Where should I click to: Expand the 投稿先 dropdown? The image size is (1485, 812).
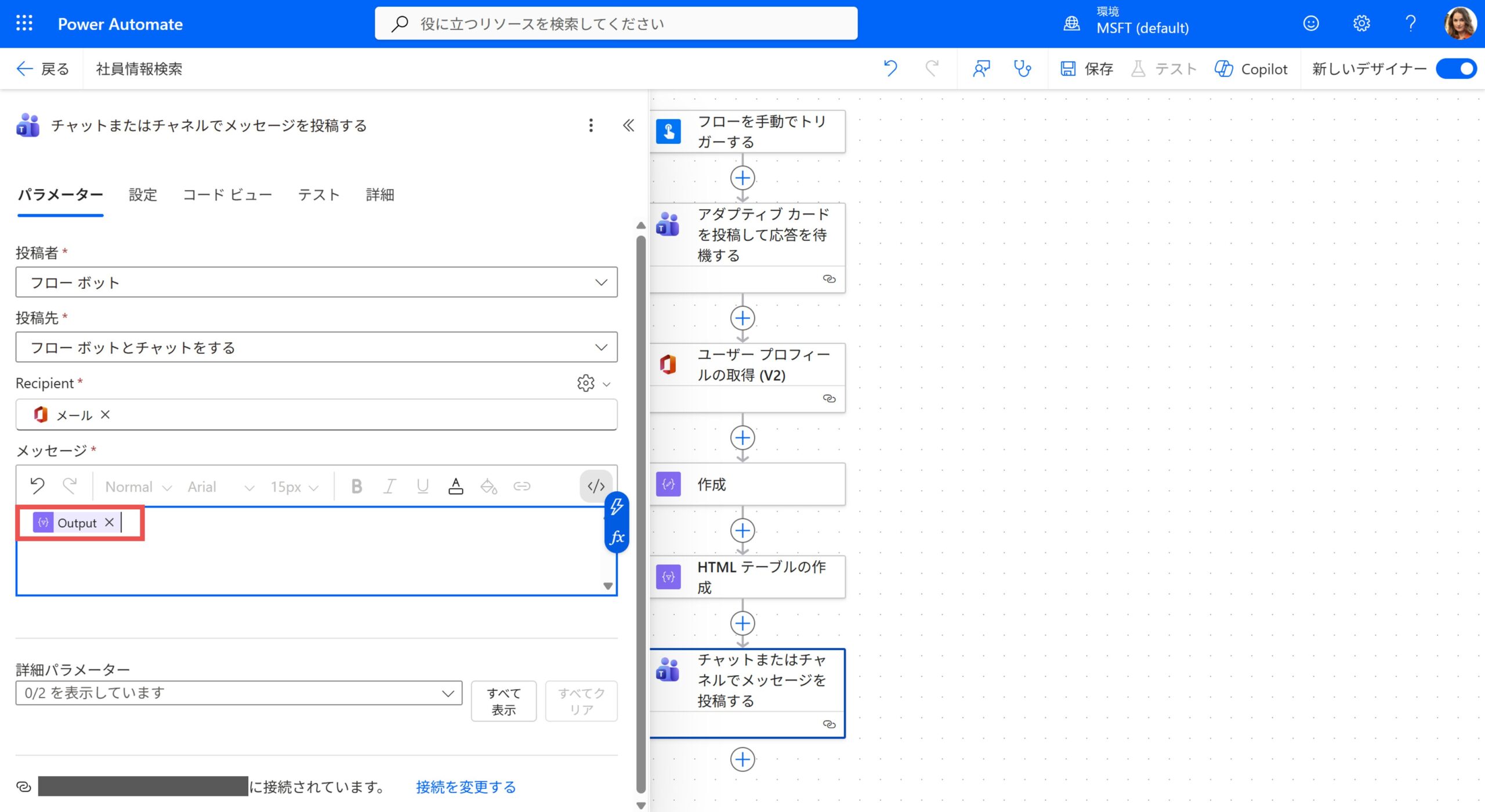pyautogui.click(x=316, y=347)
